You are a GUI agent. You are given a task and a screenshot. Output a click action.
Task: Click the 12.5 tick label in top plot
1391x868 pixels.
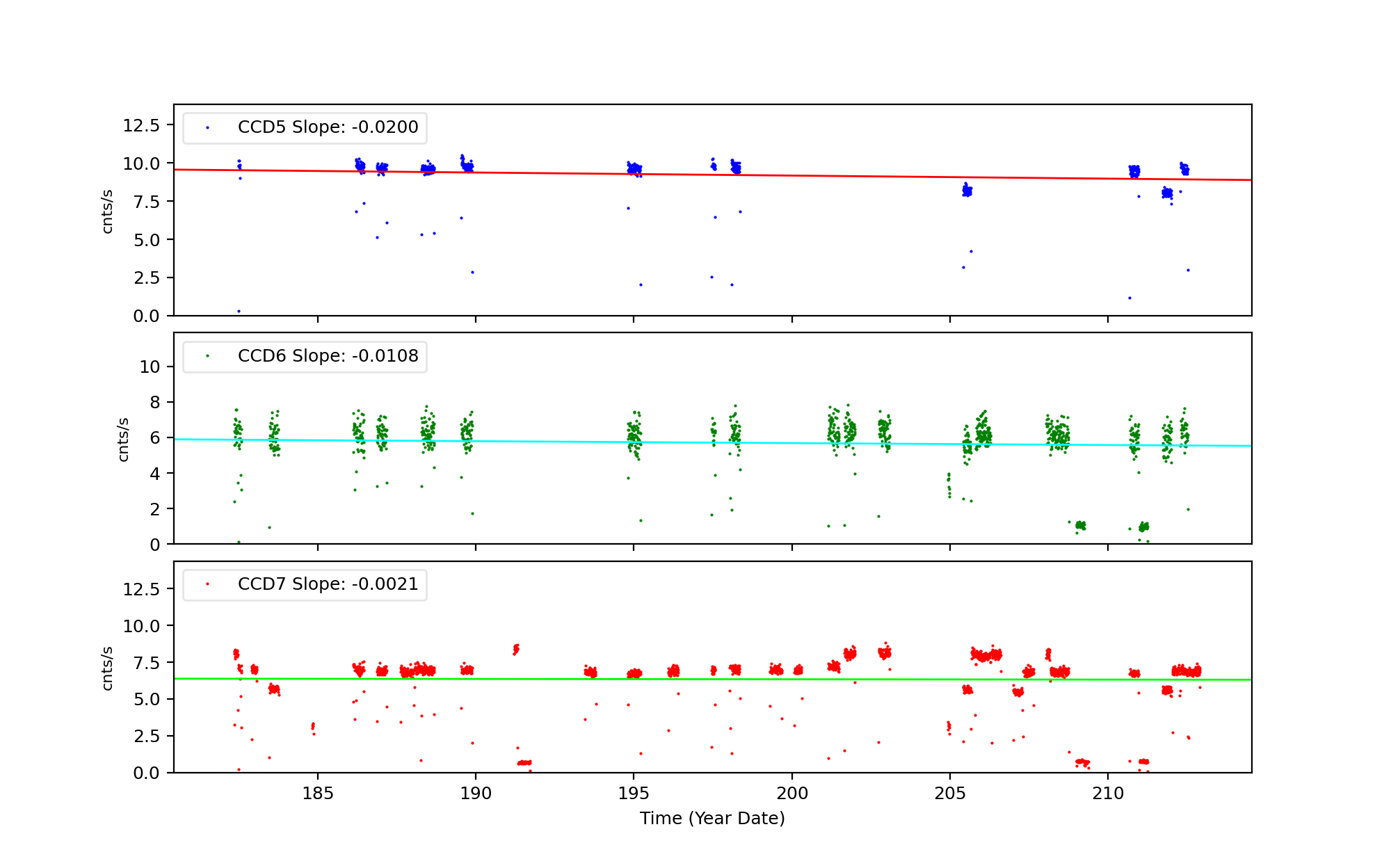tap(141, 125)
